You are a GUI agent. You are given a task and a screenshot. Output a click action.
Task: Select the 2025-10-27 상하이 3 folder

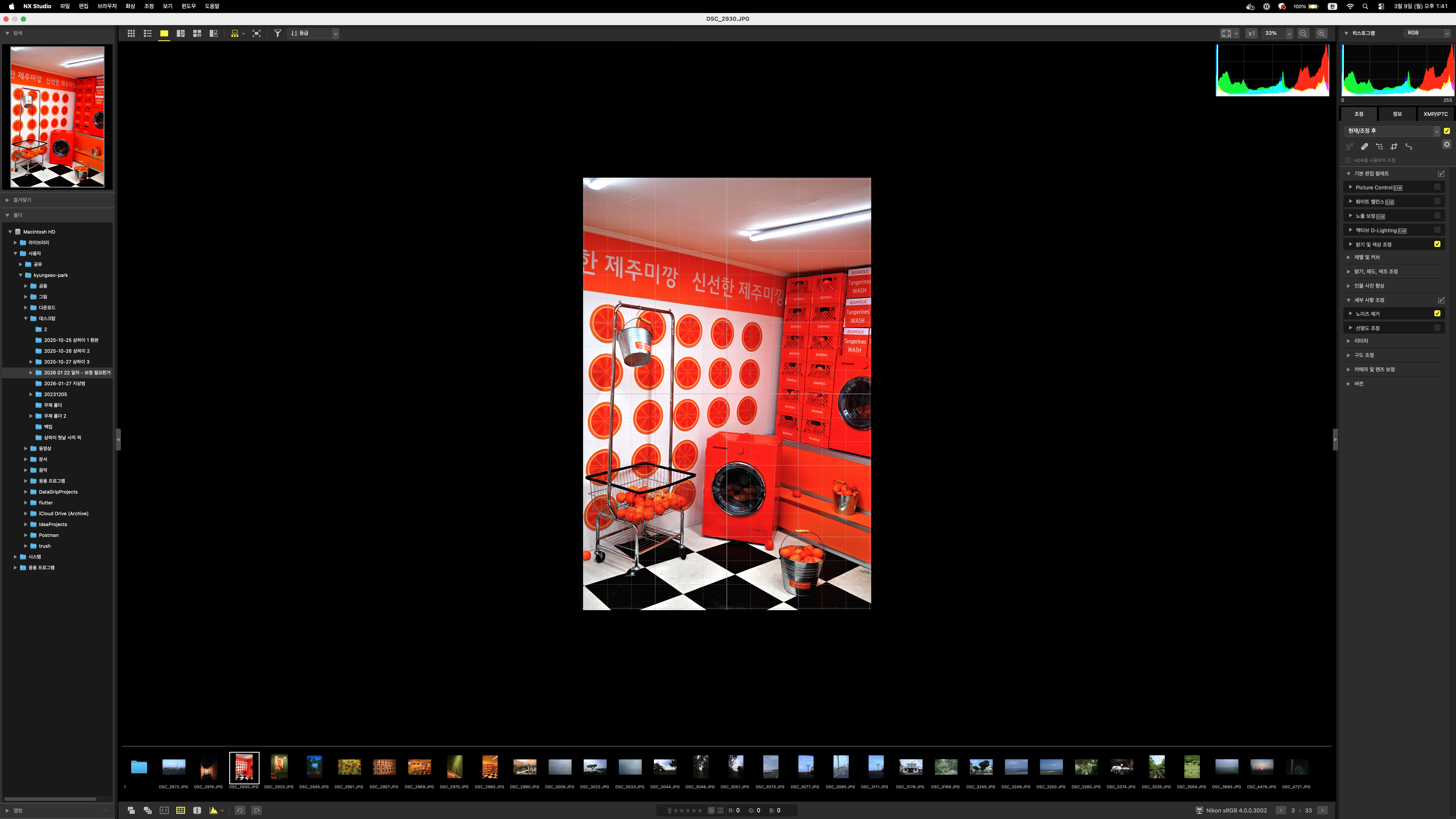point(67,362)
